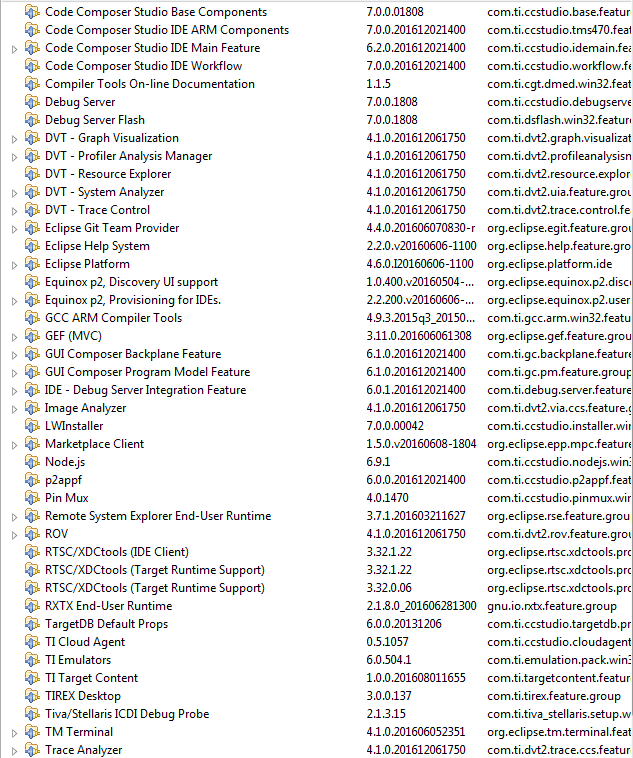Click the feature icon beside Eclipse Help System

32,246
